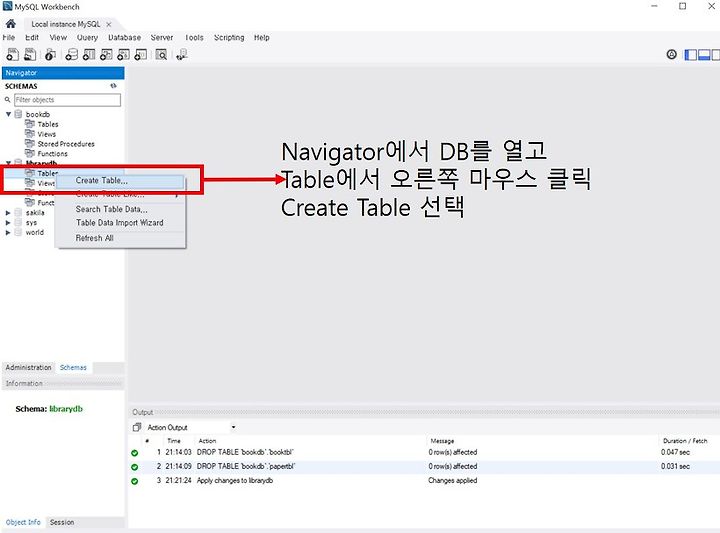Click Stored Procedures folder icon under bookdb
This screenshot has width=720, height=533.
tap(30, 144)
